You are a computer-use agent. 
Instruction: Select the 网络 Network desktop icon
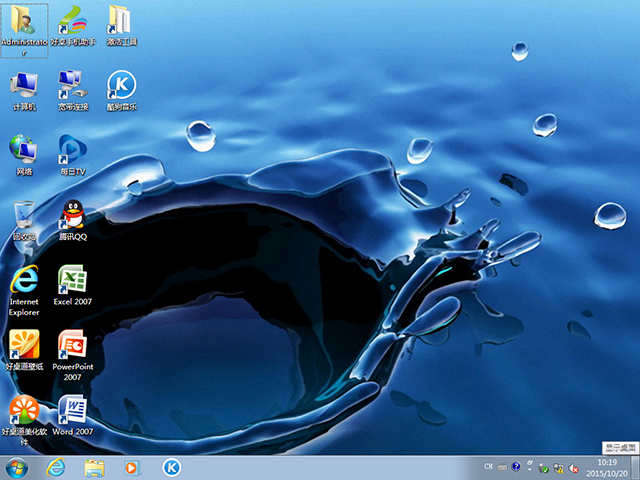pos(24,154)
